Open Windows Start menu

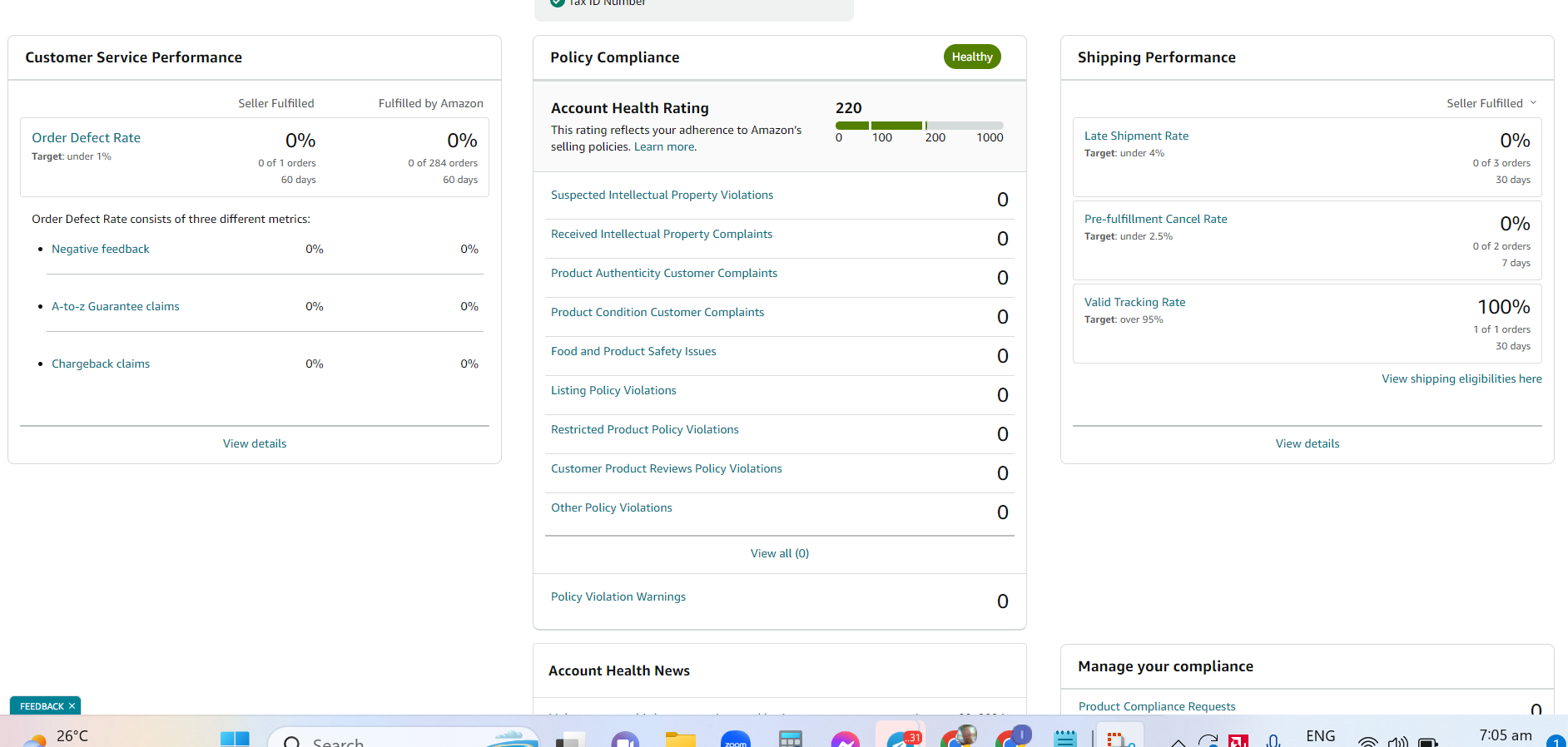235,739
